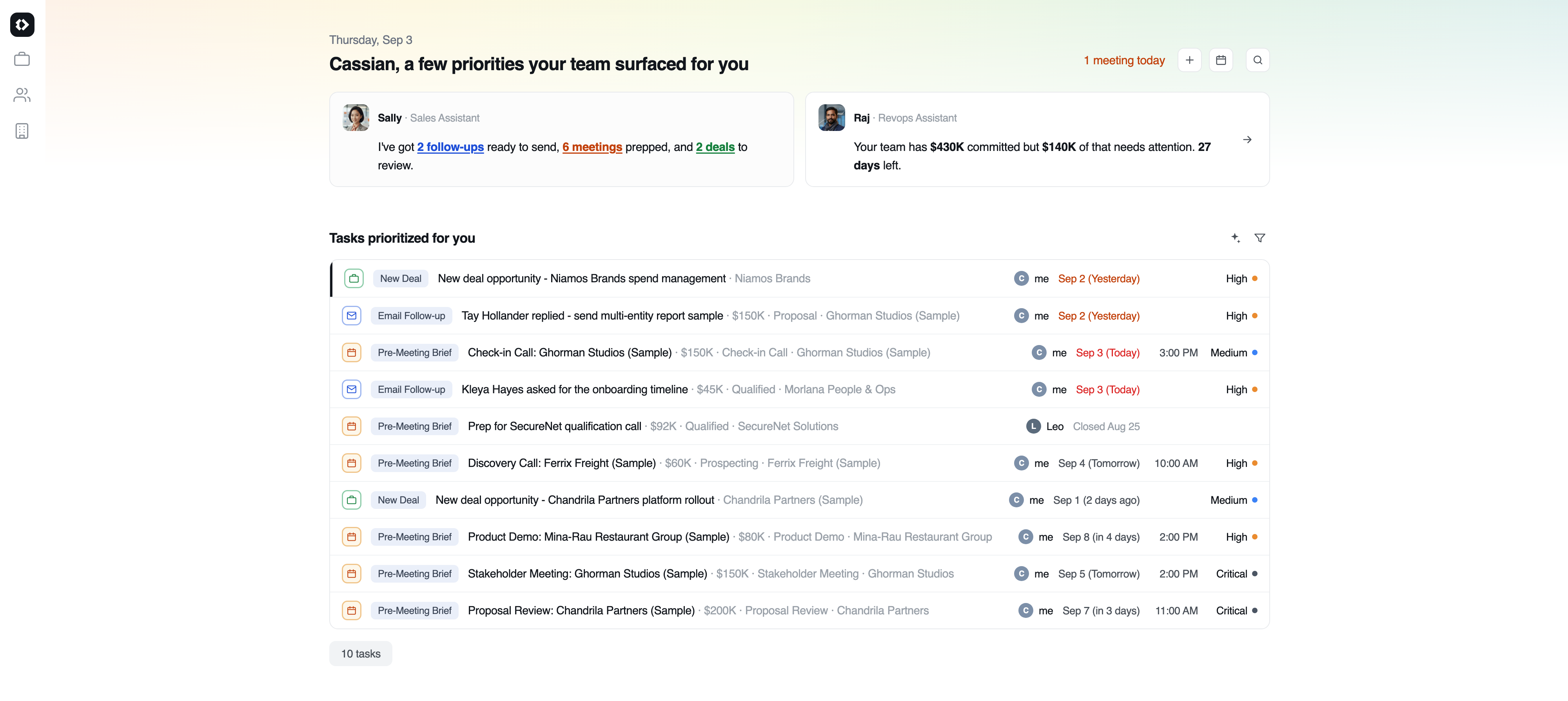
Task: Expand Raj's summary with the arrow
Action: [1247, 140]
